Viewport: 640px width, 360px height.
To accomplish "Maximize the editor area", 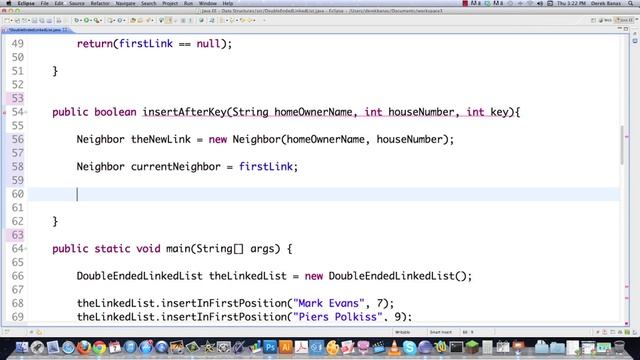I will coord(626,29).
